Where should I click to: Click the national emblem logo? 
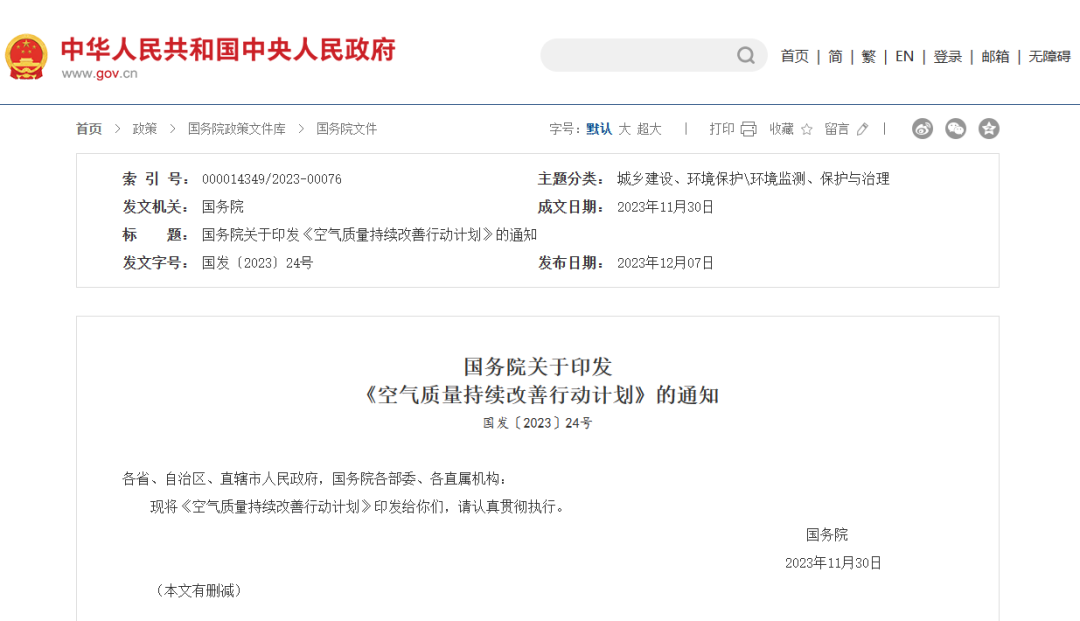(26, 56)
